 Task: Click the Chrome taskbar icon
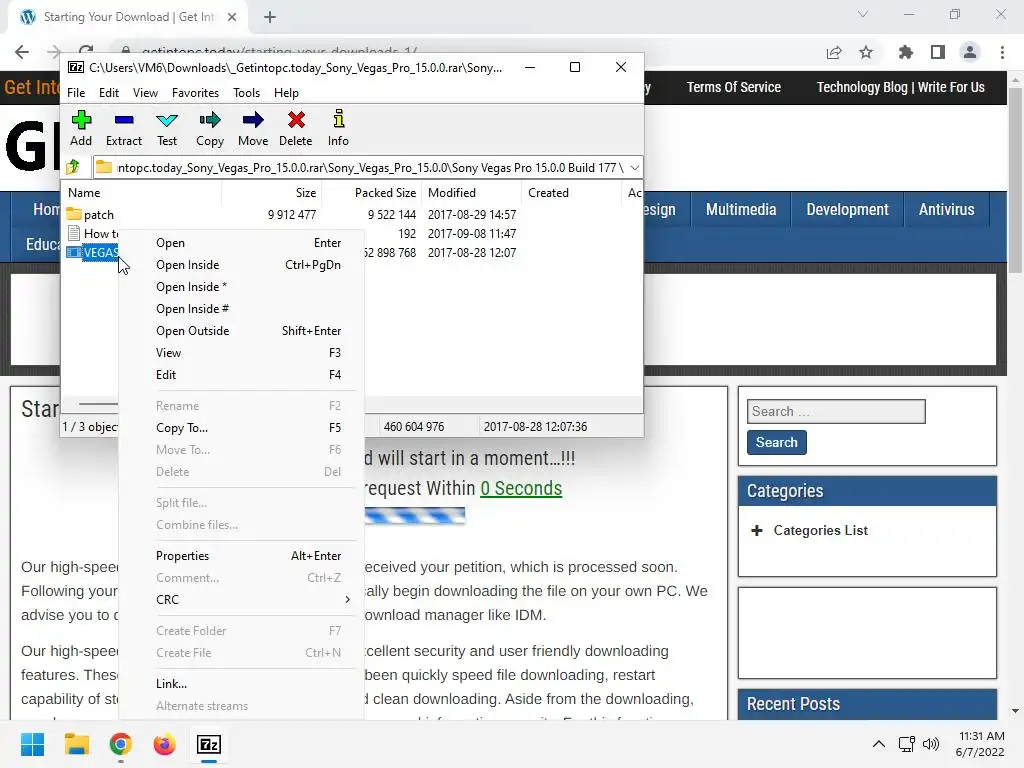pyautogui.click(x=120, y=744)
